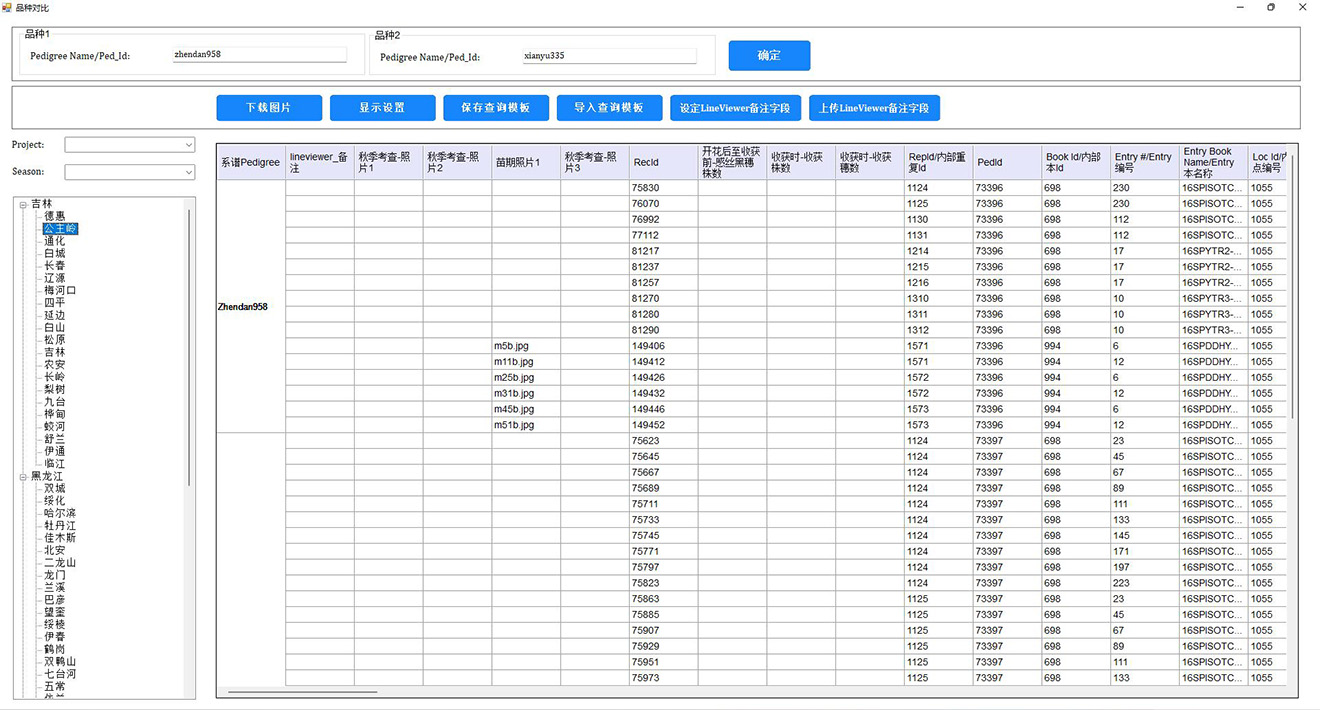The width and height of the screenshot is (1320, 710).
Task: Select 松原 in the location tree
Action: click(54, 340)
